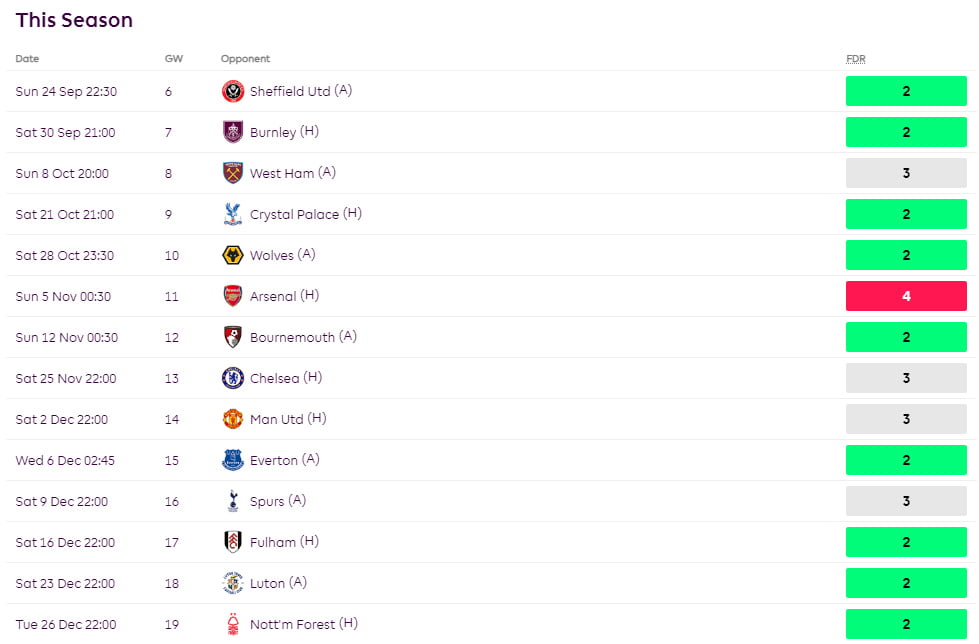979x644 pixels.
Task: Click the Opponent column header
Action: point(245,59)
